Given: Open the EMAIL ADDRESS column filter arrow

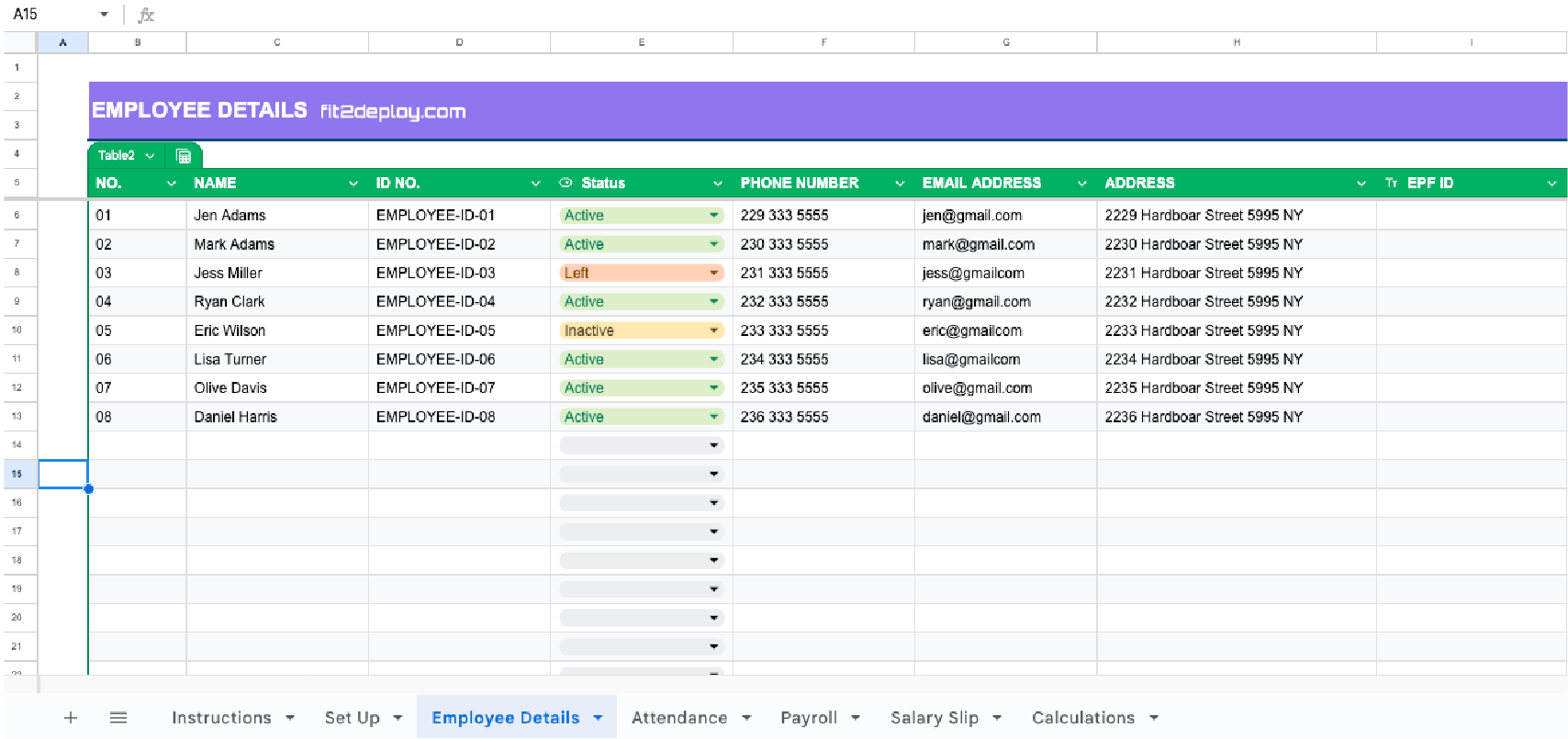Looking at the screenshot, I should 1082,184.
